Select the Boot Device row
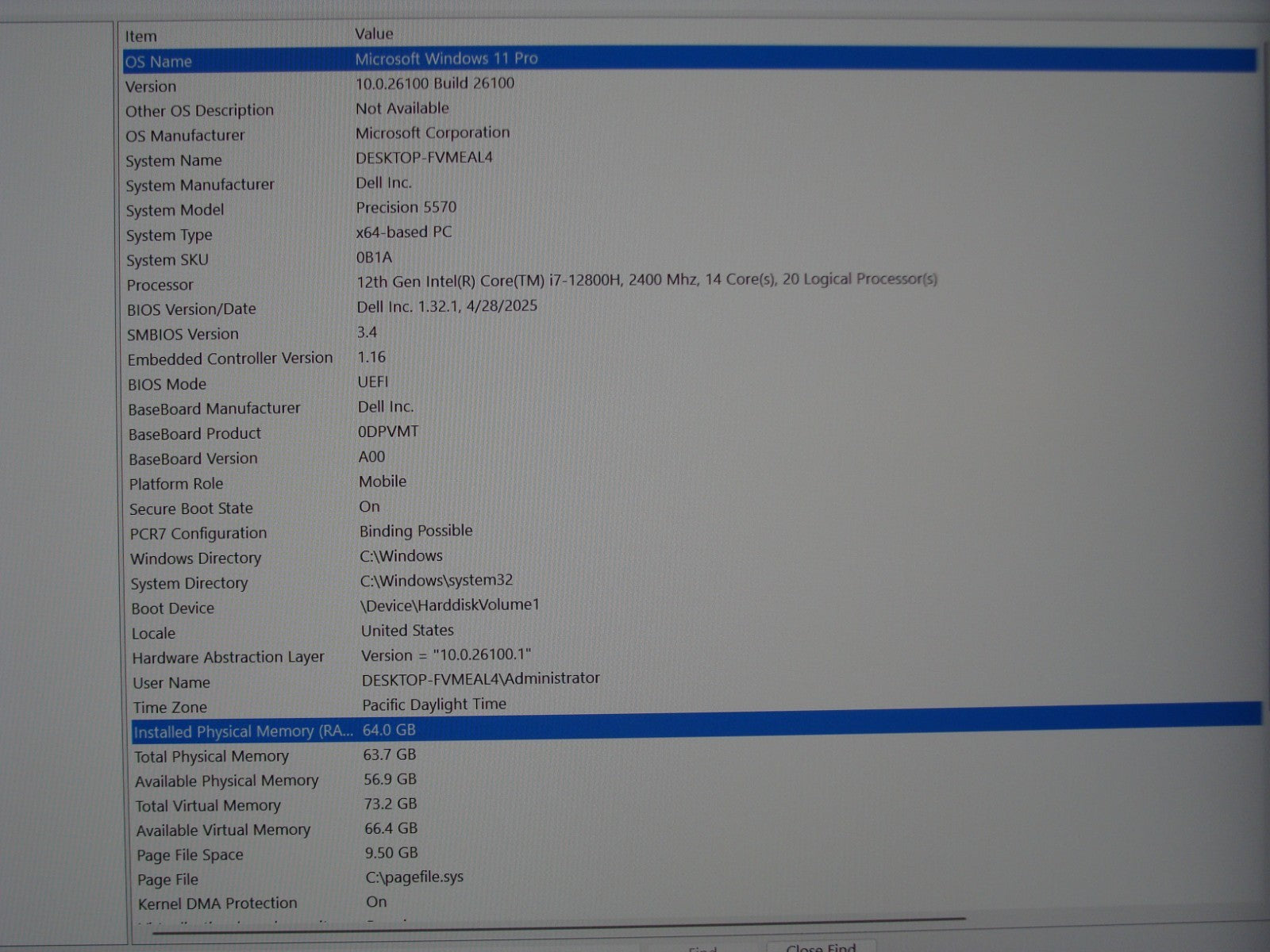1270x952 pixels. point(173,608)
